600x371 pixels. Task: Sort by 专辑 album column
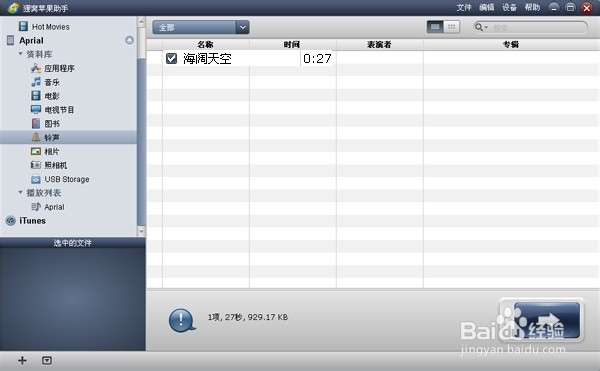(x=511, y=45)
